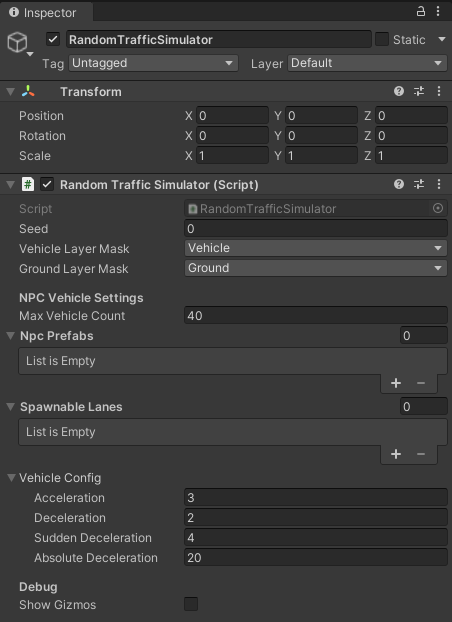Click the Position label
452x622 pixels.
click(x=41, y=116)
